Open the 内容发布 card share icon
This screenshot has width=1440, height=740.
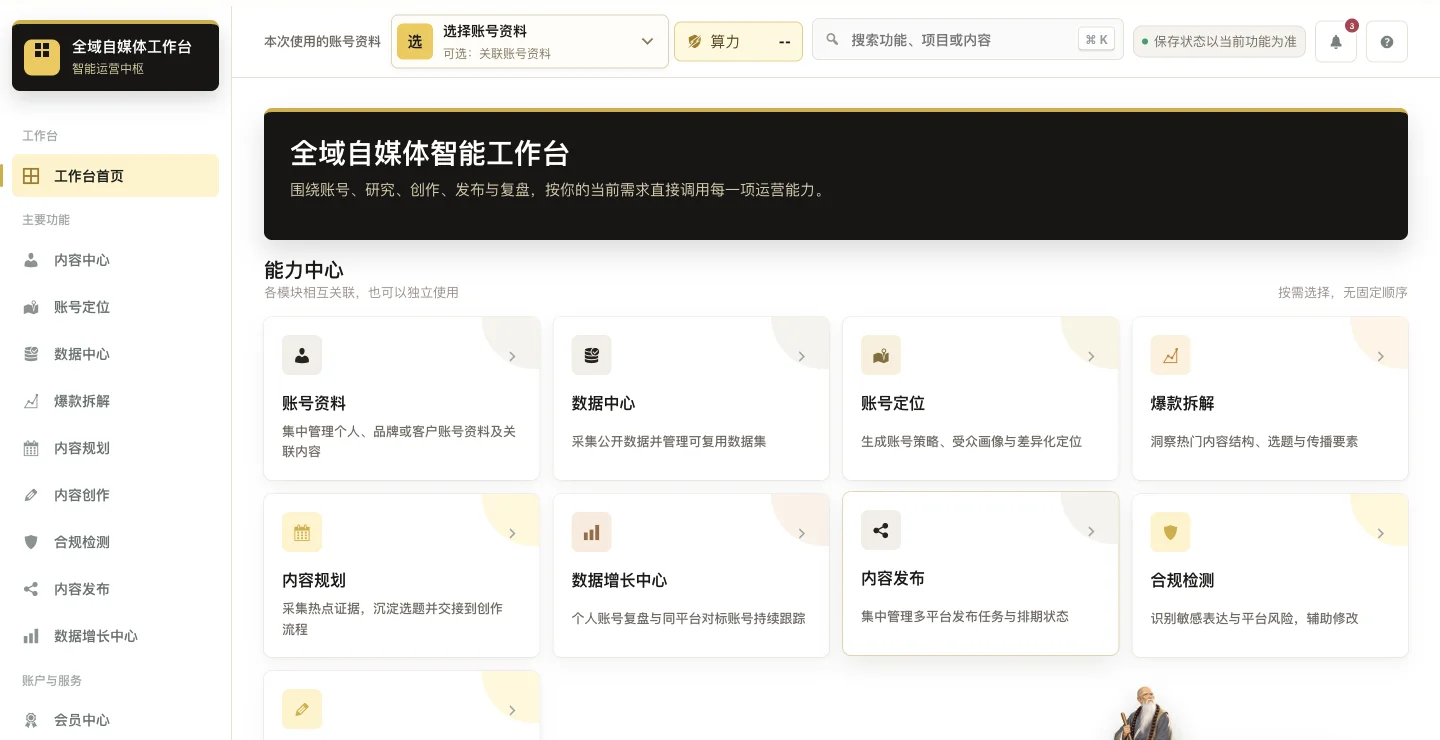881,530
